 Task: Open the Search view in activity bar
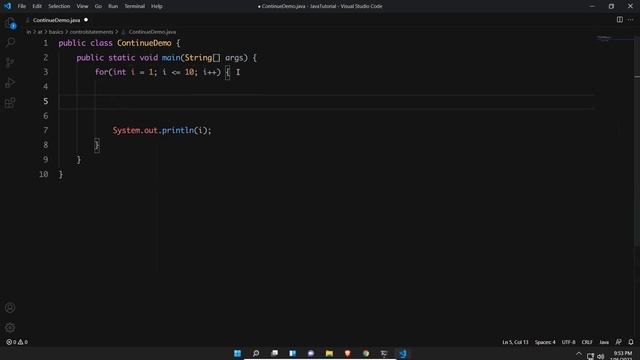[10, 42]
